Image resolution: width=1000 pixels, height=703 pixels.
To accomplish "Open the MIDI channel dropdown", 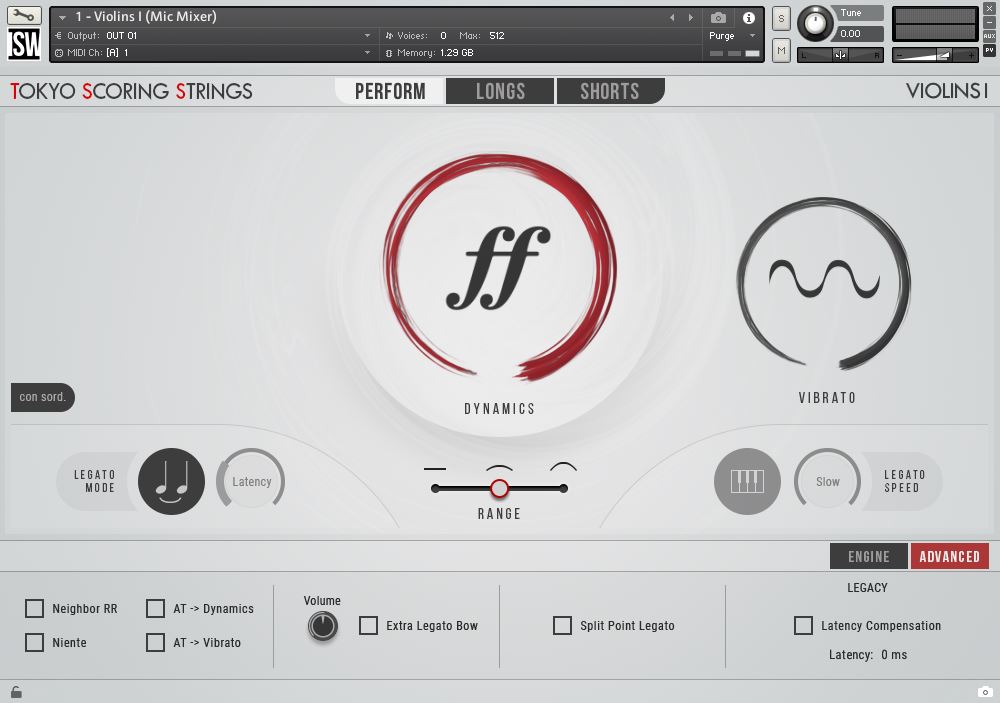I will click(x=214, y=52).
